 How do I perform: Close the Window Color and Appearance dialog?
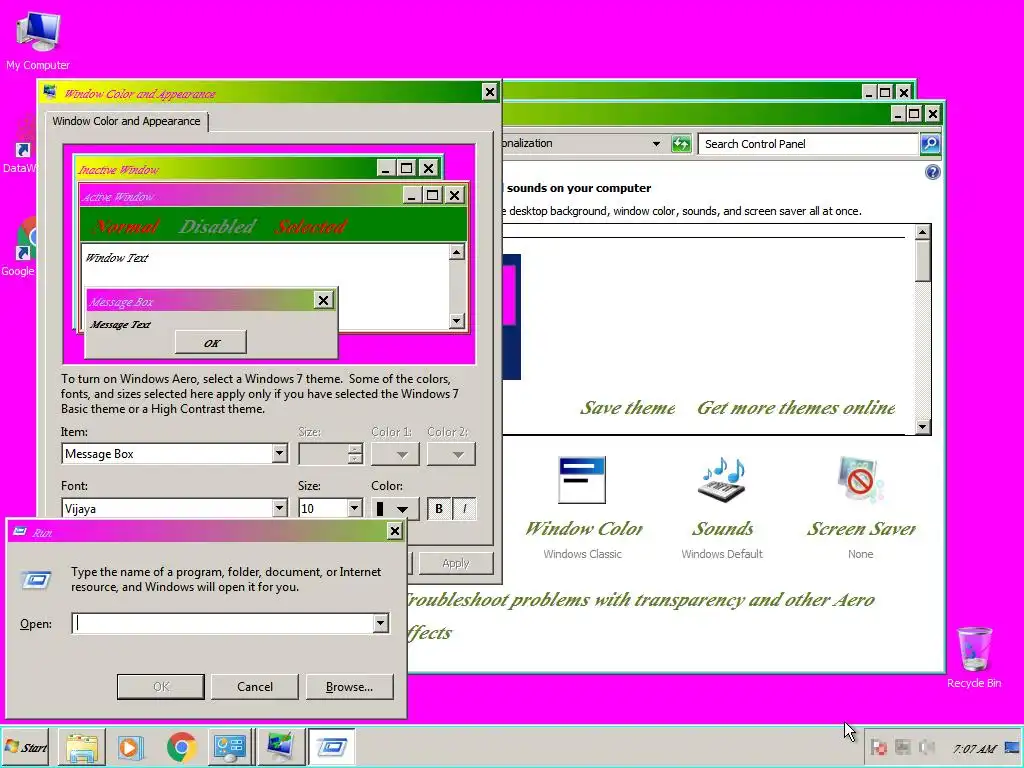490,92
